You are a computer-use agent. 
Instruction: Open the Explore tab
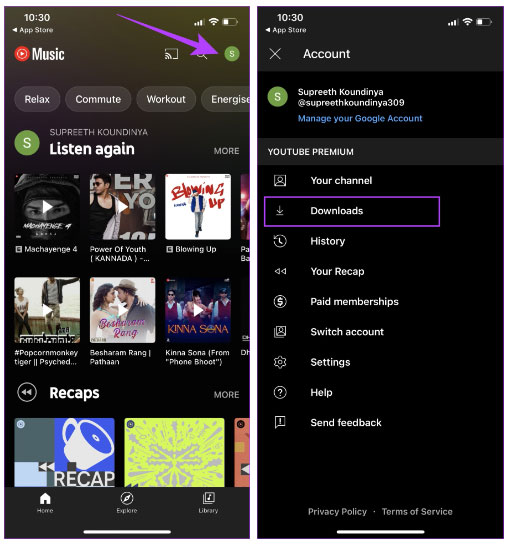pos(127,503)
